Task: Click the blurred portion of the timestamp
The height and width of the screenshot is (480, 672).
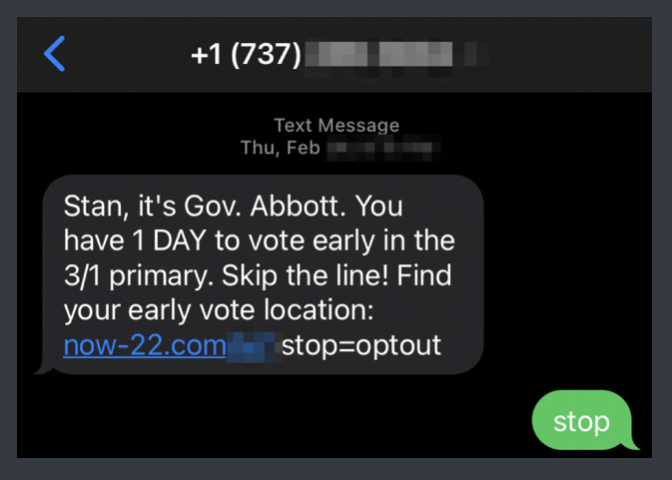Action: pyautogui.click(x=385, y=148)
